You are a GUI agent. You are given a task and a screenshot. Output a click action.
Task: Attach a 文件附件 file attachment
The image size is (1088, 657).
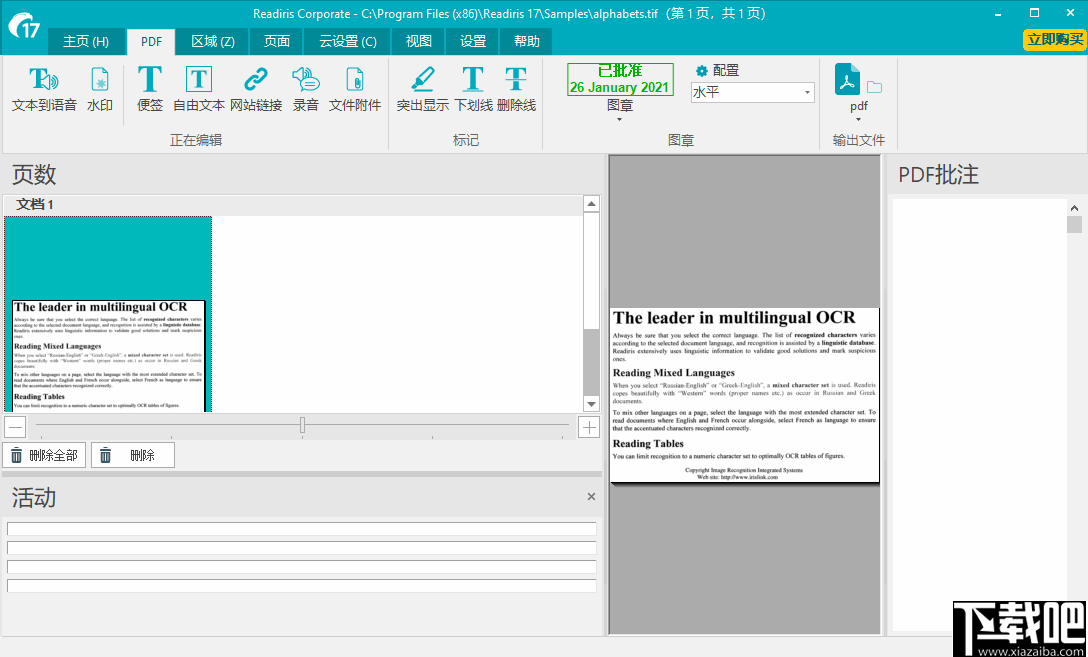tap(355, 89)
